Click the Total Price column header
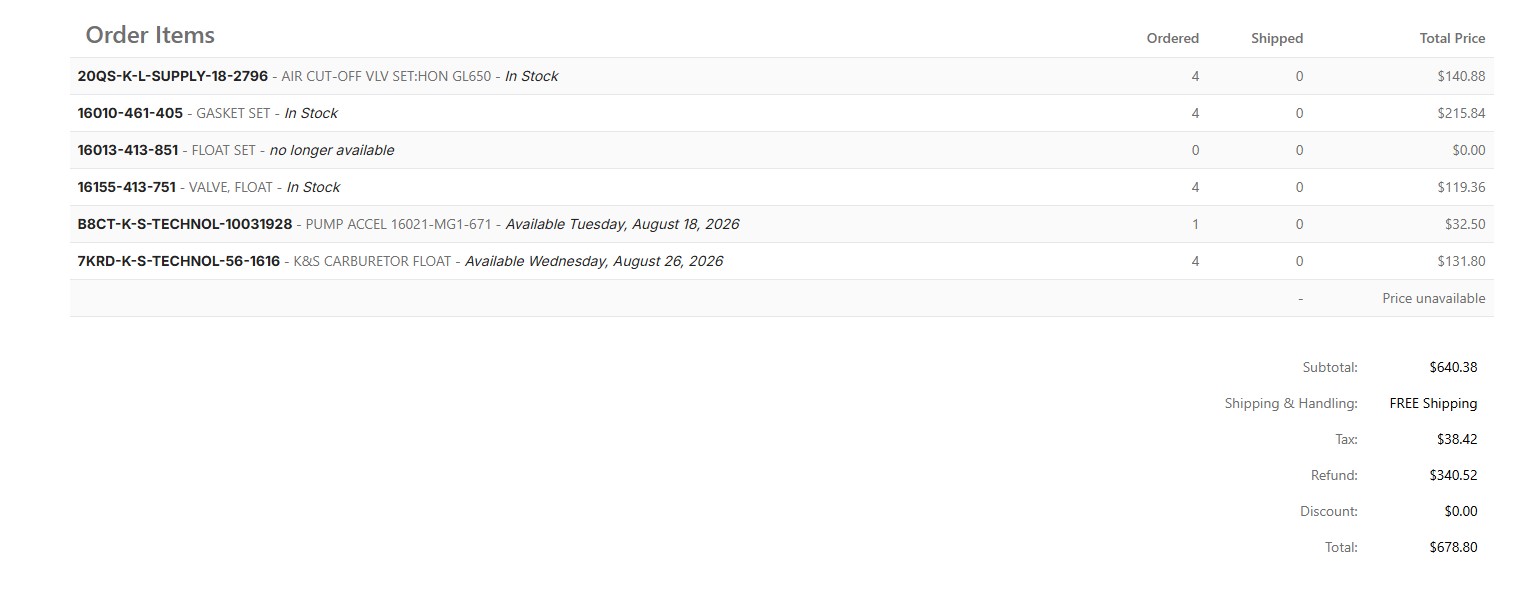 pyautogui.click(x=1452, y=38)
